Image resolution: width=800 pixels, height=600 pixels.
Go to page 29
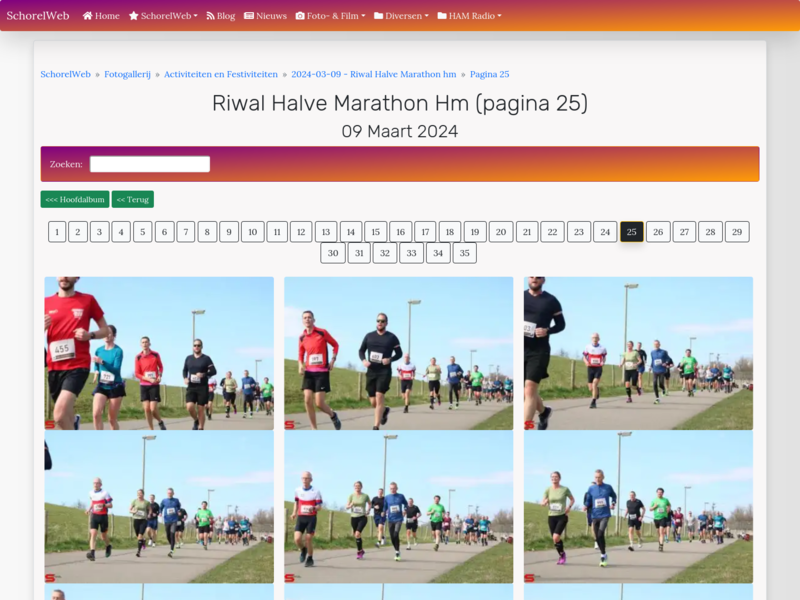737,232
